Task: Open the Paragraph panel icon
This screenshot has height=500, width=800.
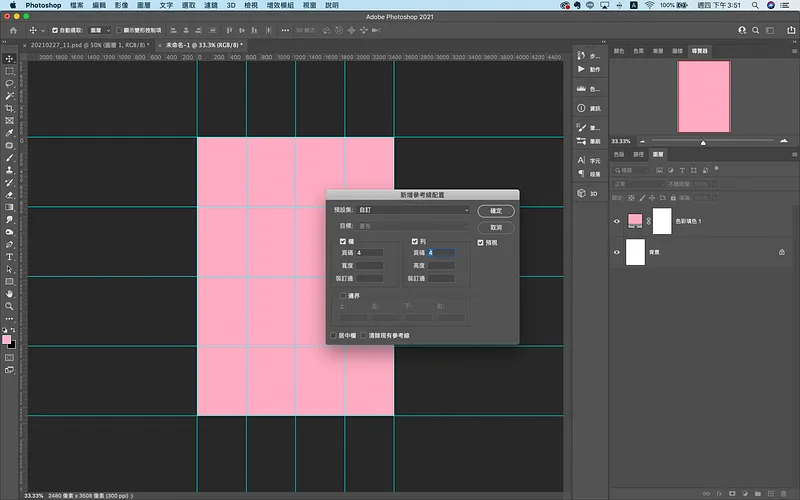Action: pyautogui.click(x=581, y=173)
